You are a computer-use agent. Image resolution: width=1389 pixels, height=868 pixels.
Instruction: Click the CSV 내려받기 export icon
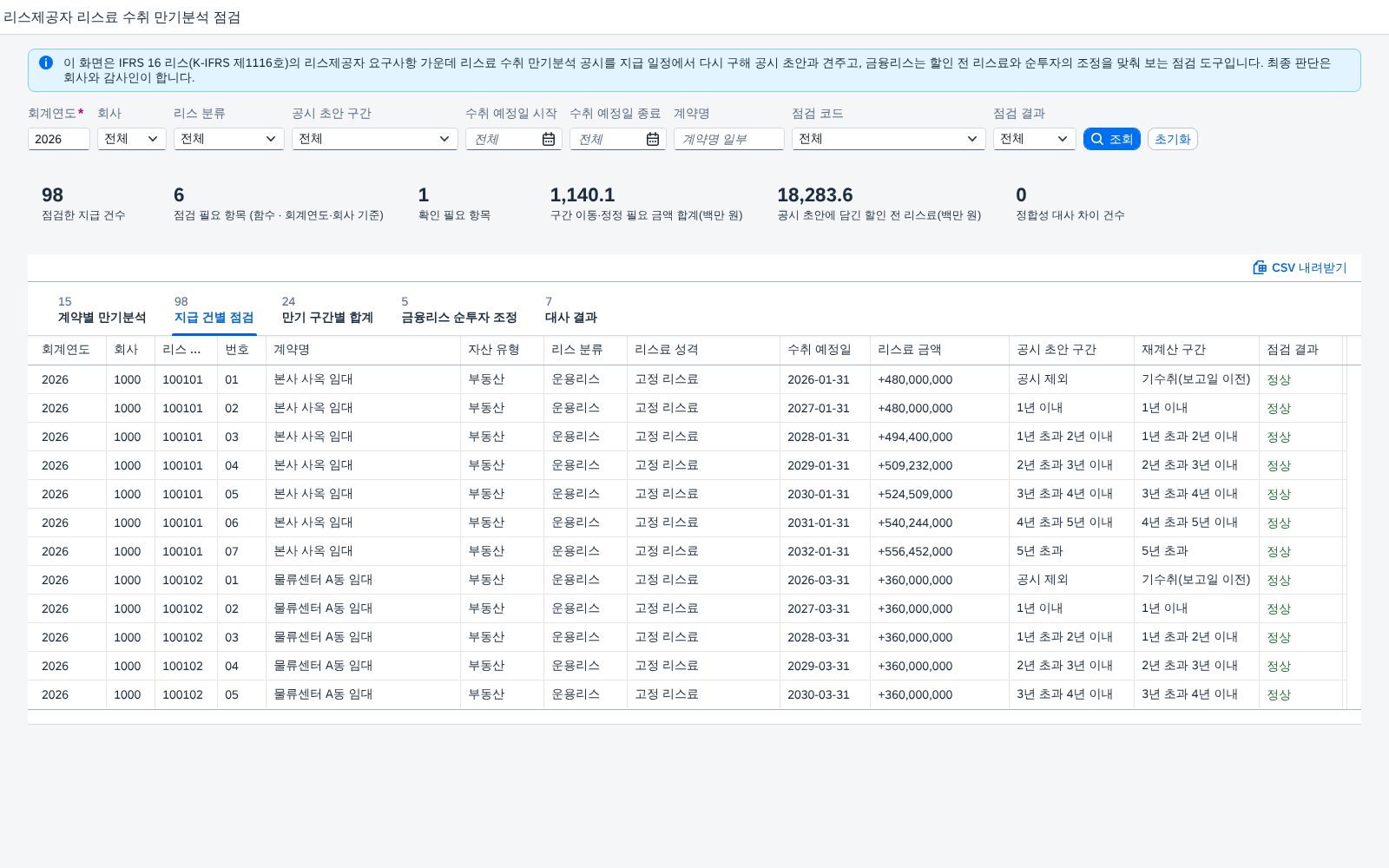(1260, 267)
